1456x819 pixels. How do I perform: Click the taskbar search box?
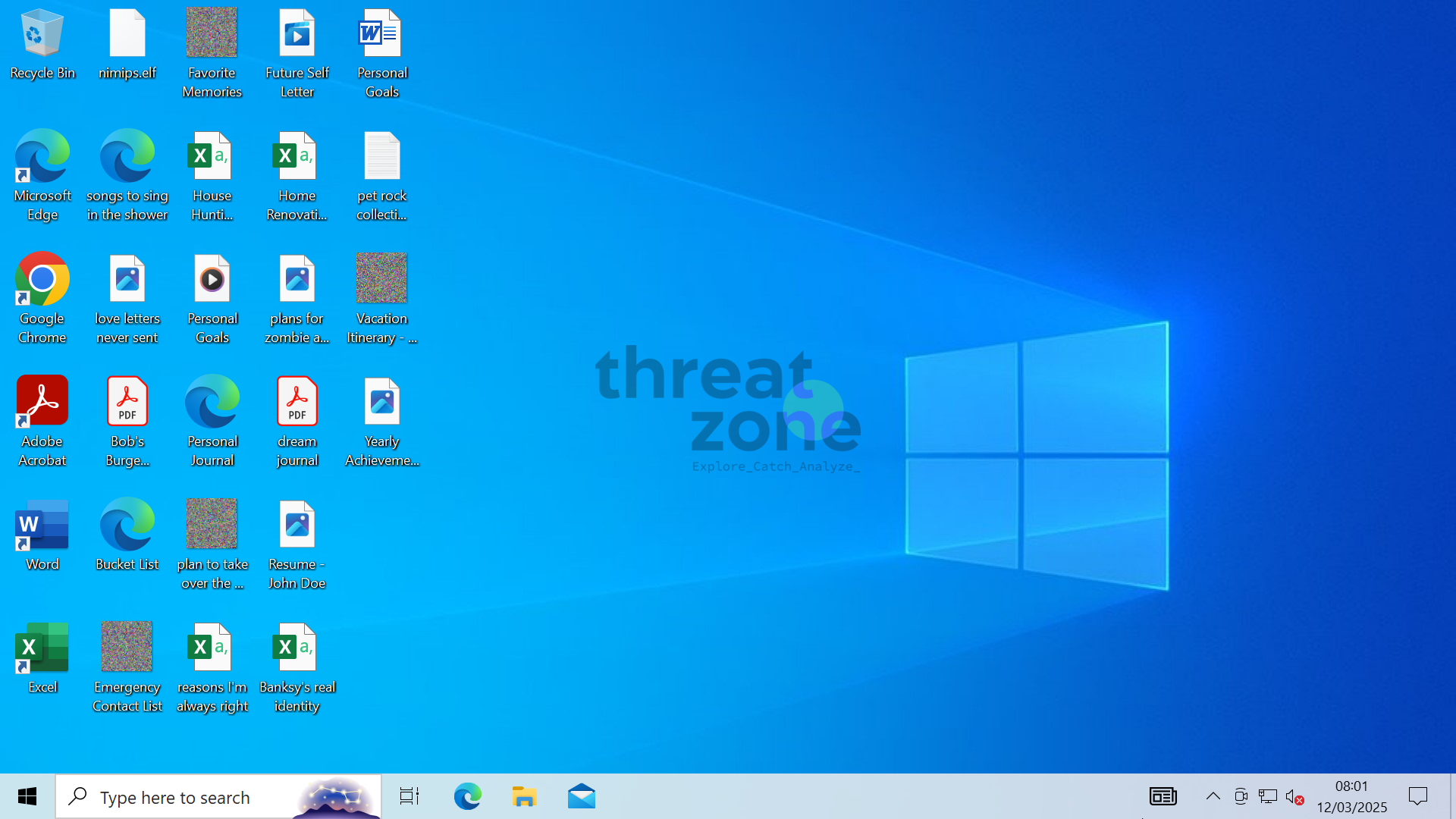tap(218, 797)
